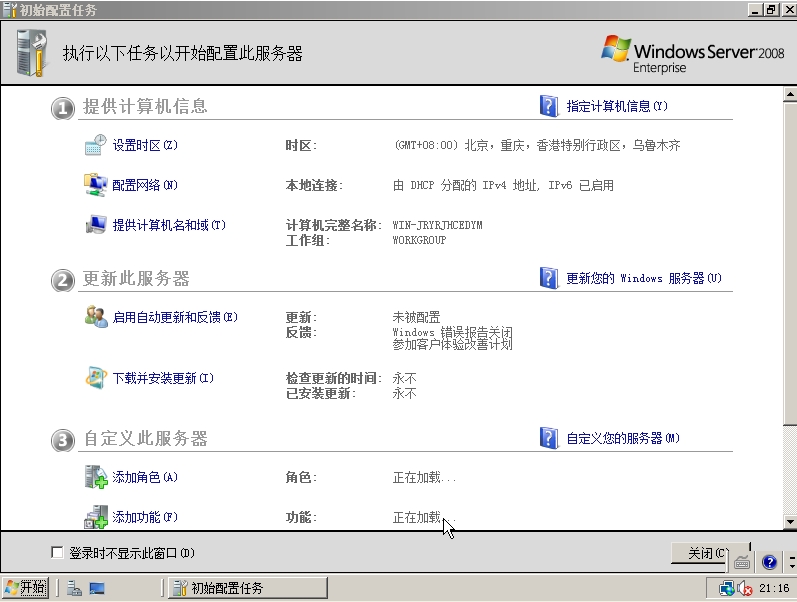Open 更新您的 Windows 服务器 help link

(644, 278)
